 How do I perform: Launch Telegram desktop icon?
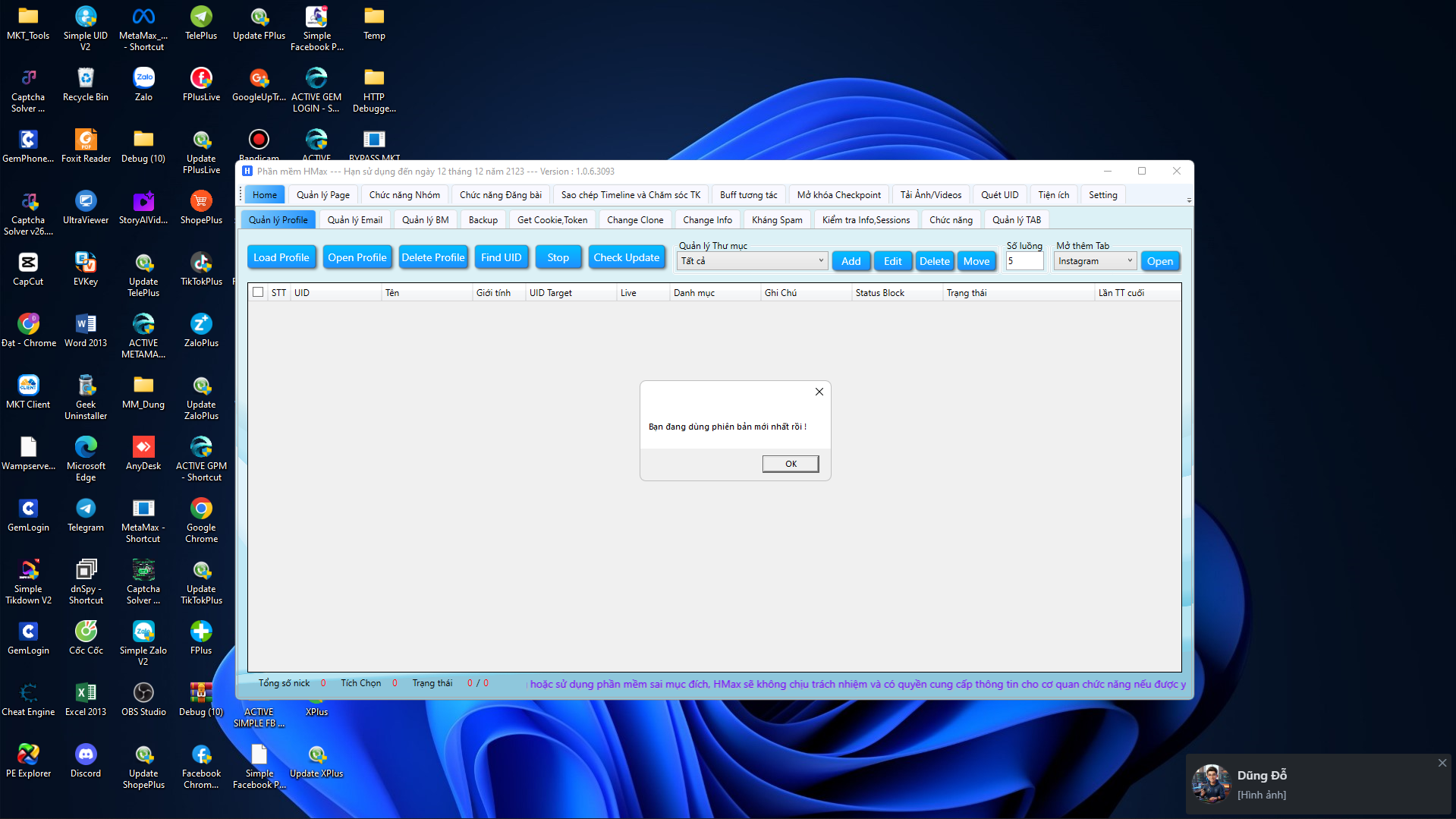86,515
